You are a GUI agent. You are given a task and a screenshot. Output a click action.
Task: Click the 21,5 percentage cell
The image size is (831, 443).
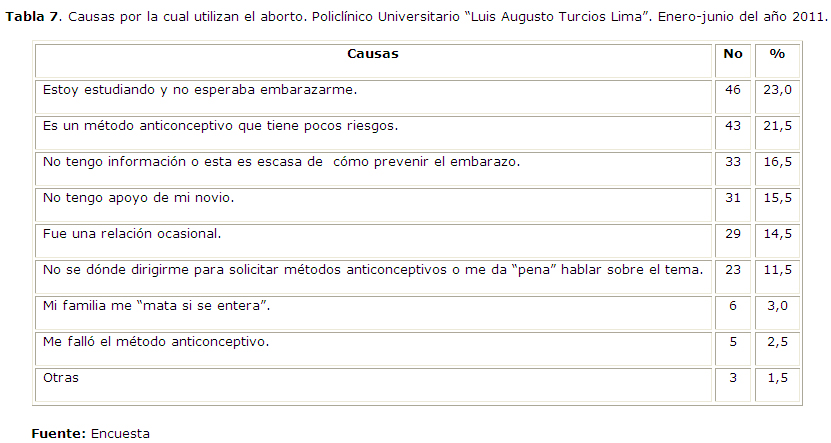777,126
